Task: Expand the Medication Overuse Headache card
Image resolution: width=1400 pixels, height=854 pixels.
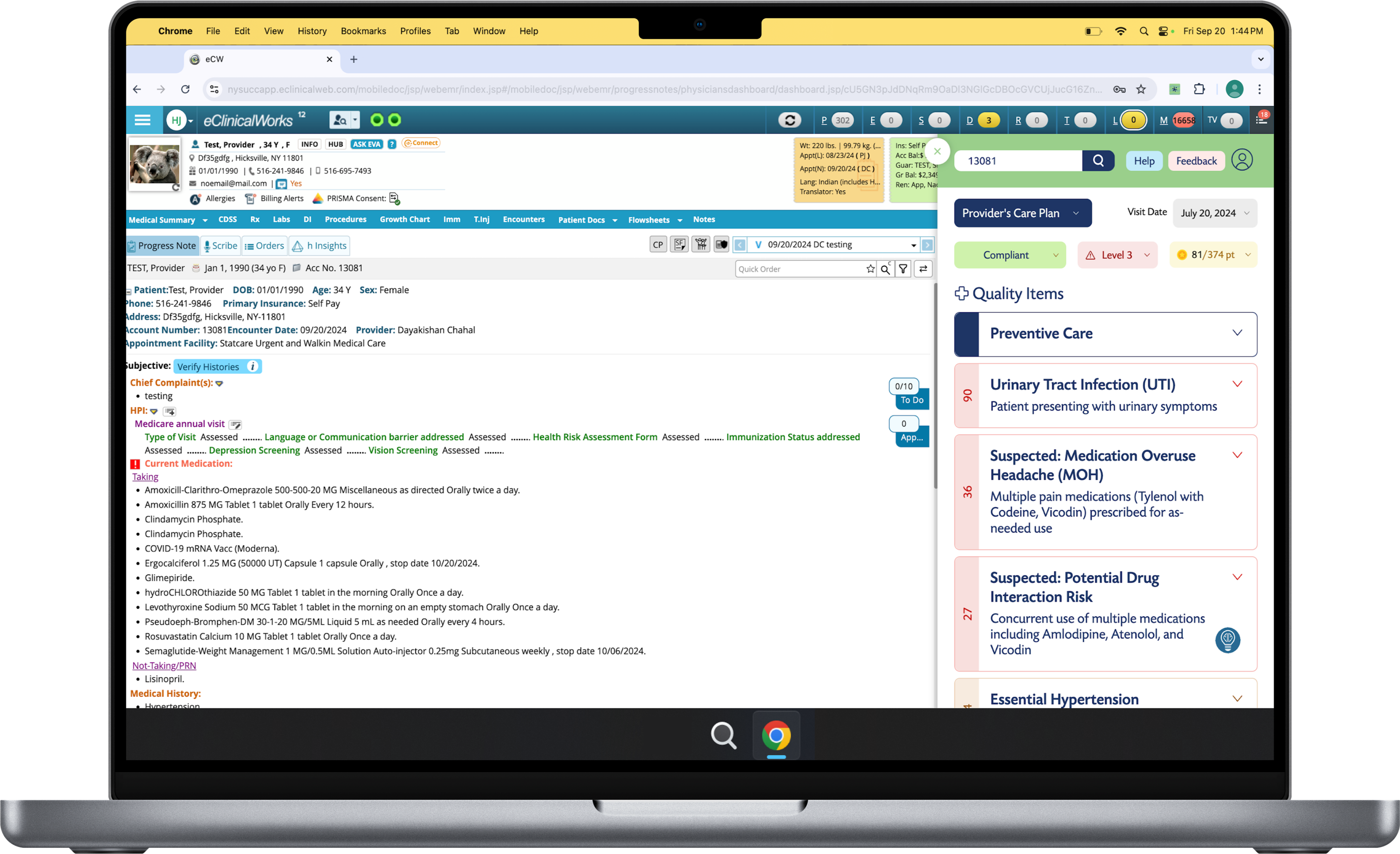Action: (x=1237, y=455)
